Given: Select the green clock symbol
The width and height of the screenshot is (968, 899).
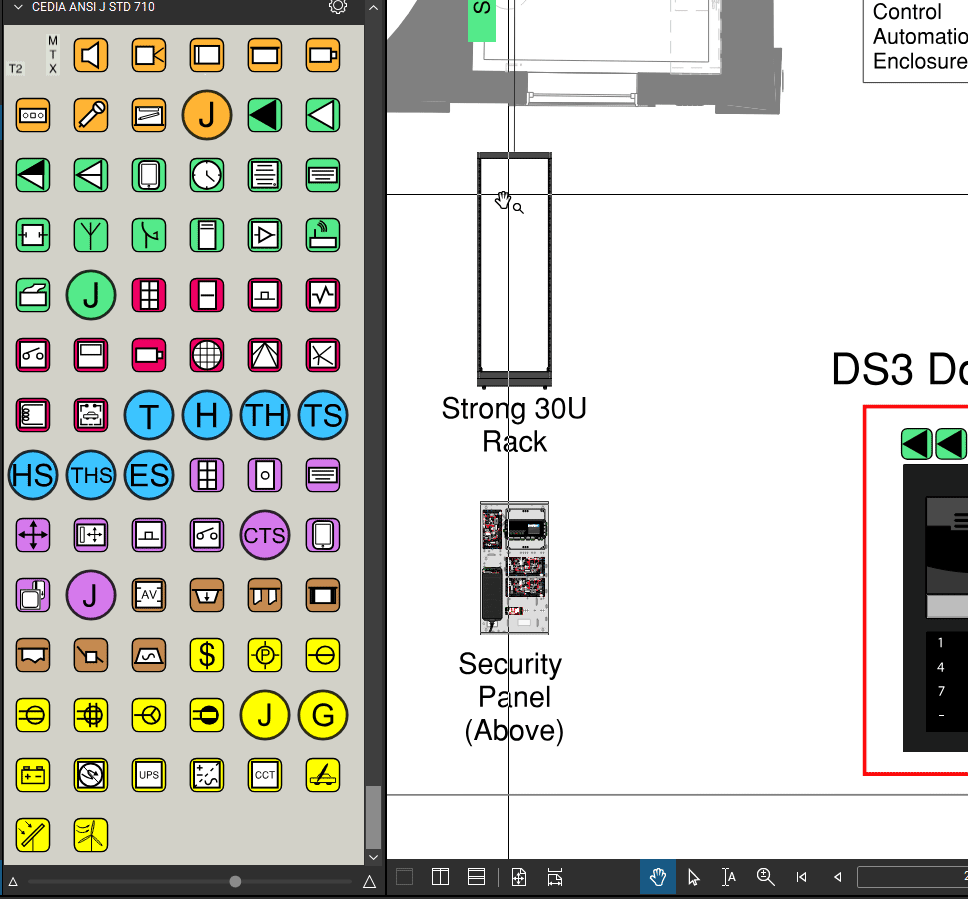Looking at the screenshot, I should [207, 175].
